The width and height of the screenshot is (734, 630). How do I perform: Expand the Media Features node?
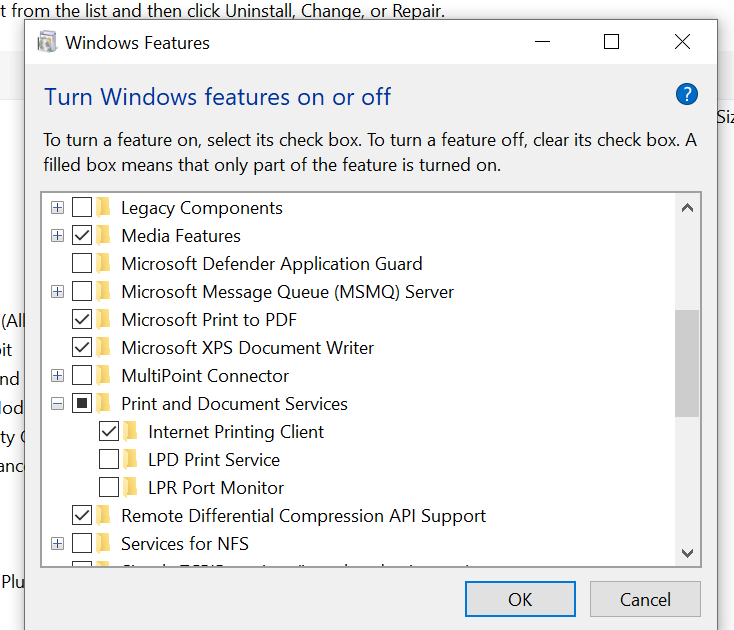pos(58,235)
